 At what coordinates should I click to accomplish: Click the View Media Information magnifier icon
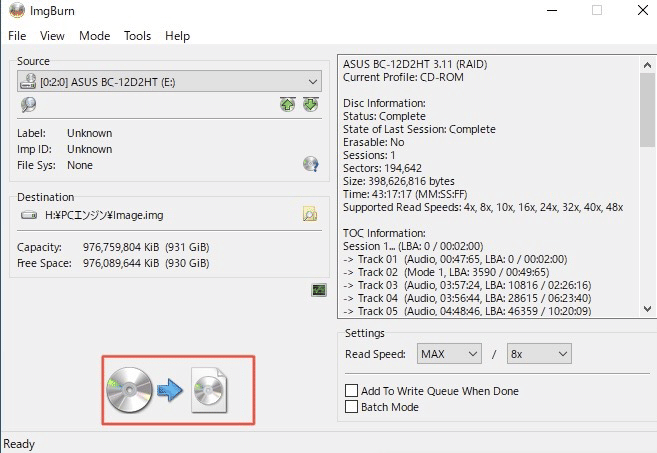click(28, 105)
